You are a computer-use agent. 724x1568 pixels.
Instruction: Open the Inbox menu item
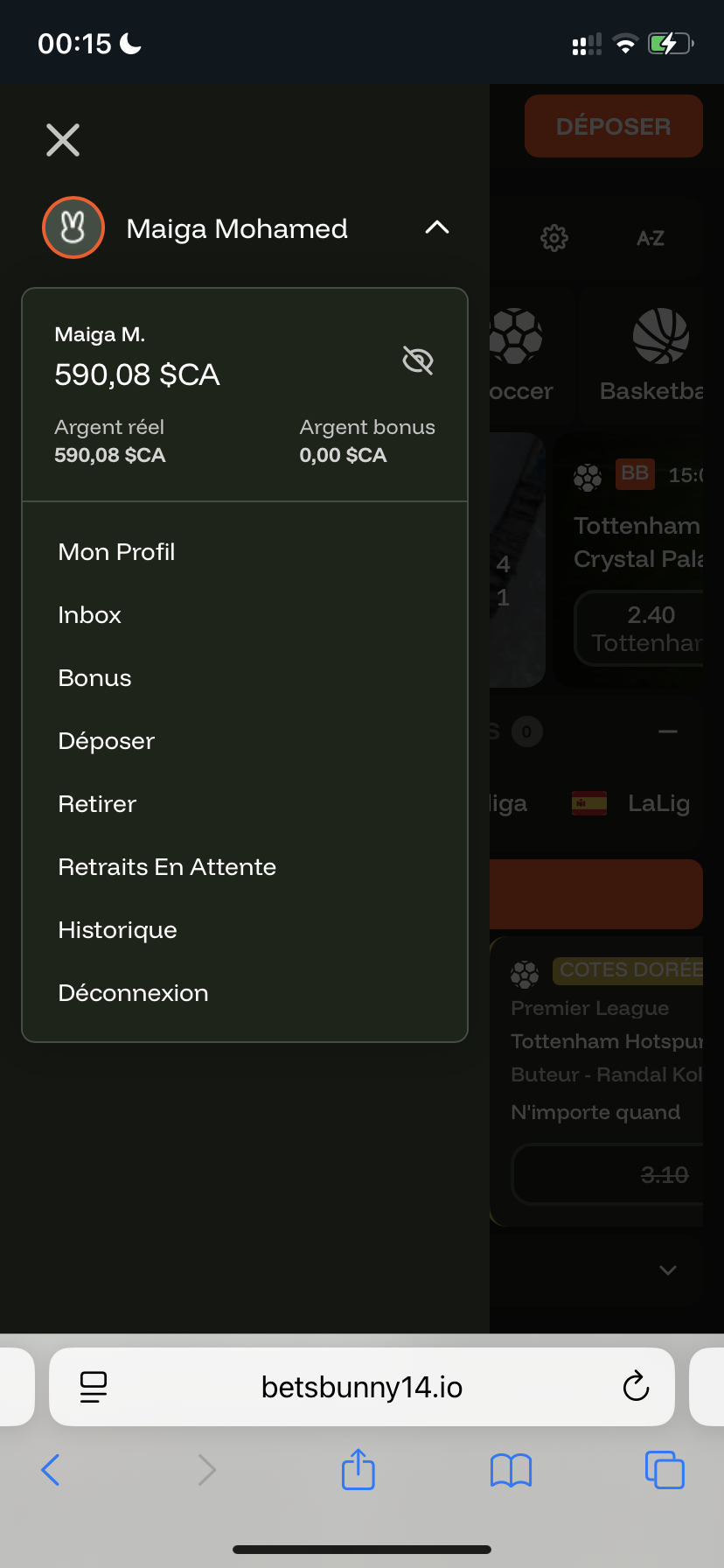(89, 615)
